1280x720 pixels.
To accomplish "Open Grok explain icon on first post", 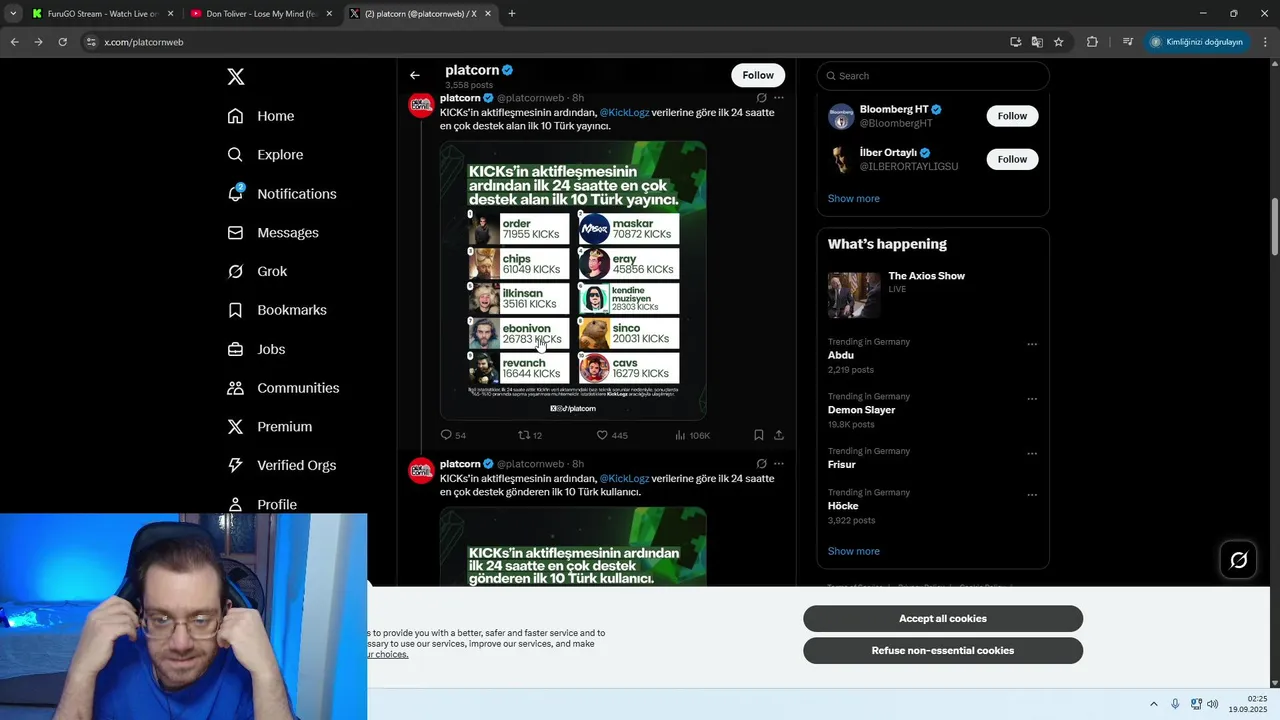I will [x=762, y=98].
